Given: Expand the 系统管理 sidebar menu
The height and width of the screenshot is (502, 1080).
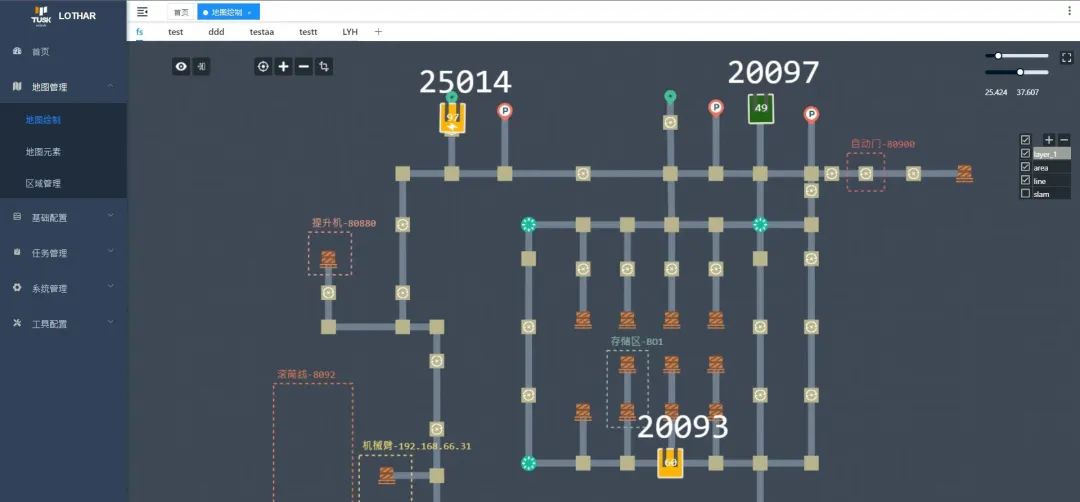Looking at the screenshot, I should (x=63, y=288).
